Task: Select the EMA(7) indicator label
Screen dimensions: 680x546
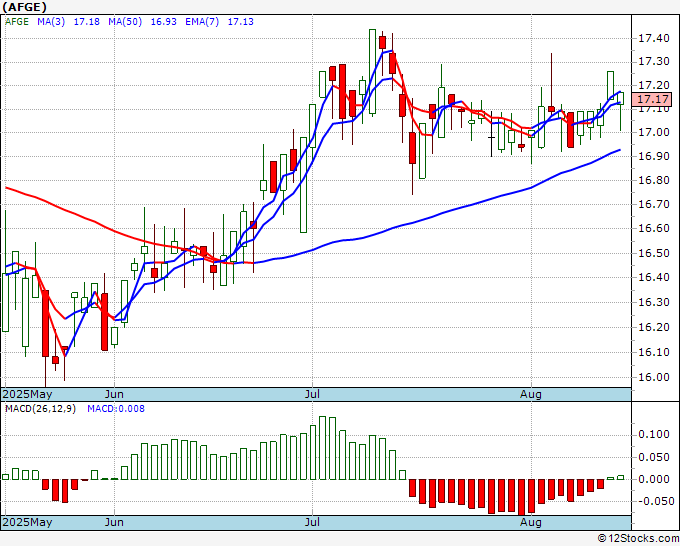Action: pos(202,22)
